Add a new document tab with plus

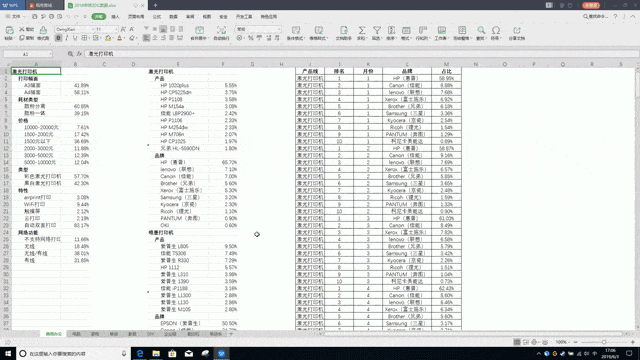pyautogui.click(x=156, y=5)
